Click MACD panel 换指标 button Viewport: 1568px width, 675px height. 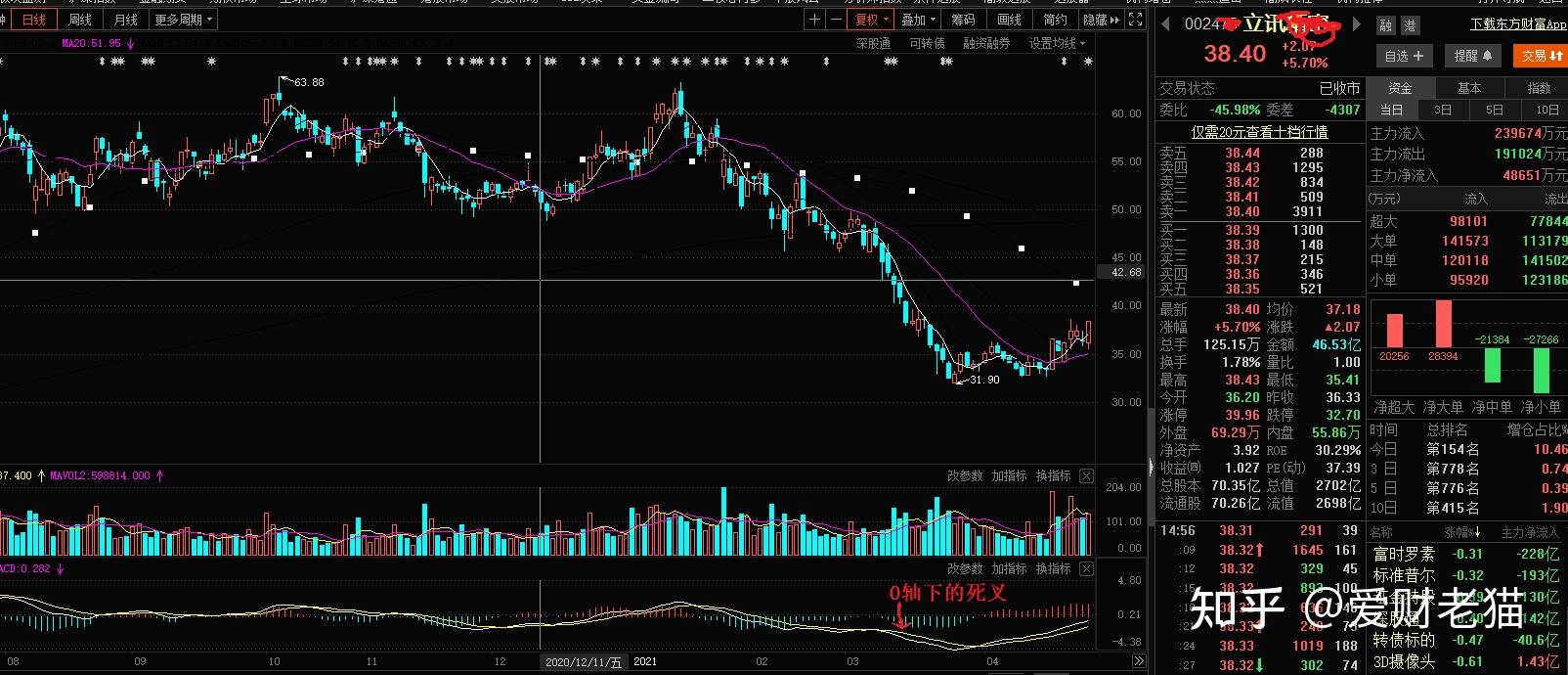[x=1053, y=569]
